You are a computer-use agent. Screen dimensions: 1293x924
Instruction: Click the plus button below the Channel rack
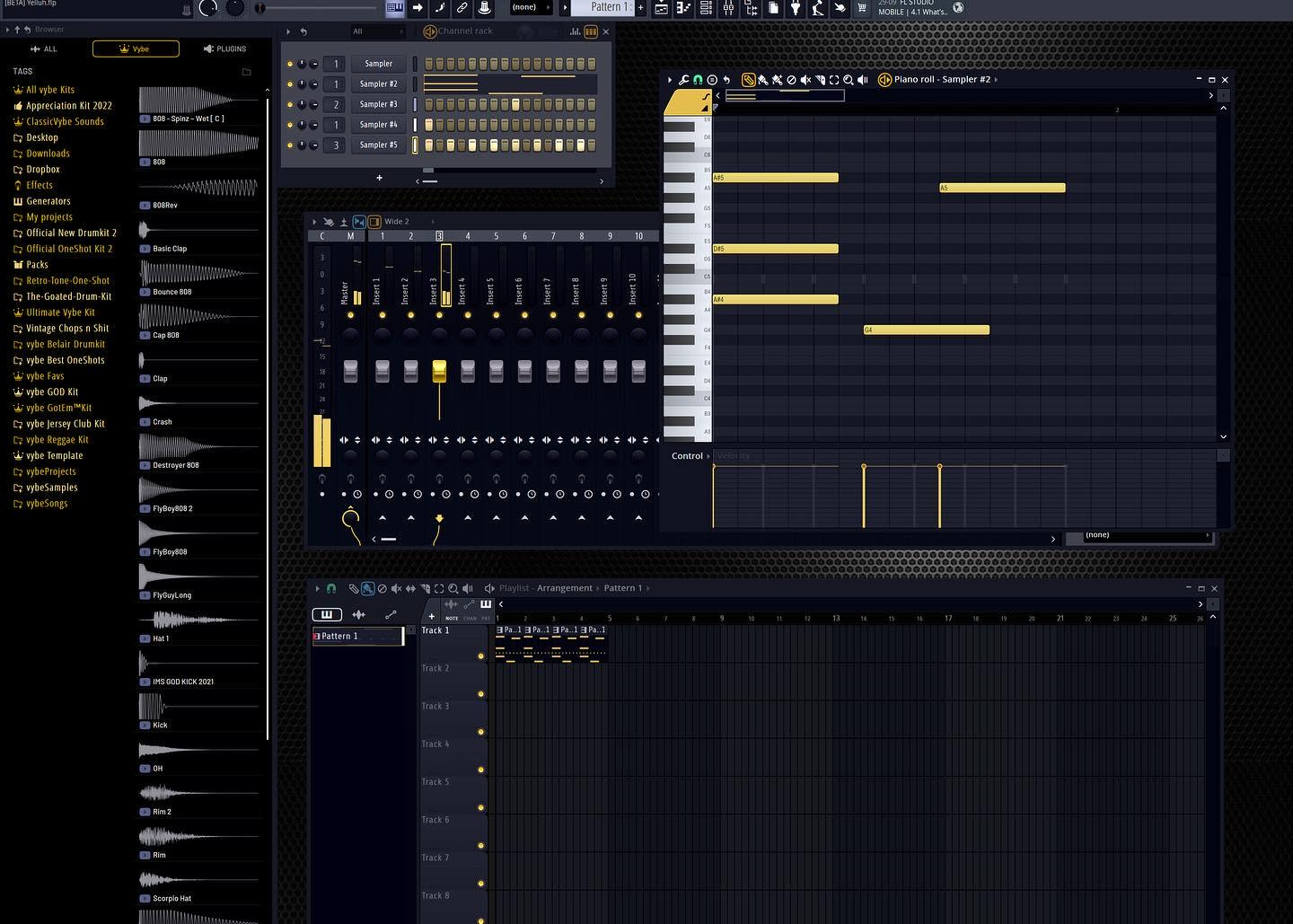click(379, 178)
